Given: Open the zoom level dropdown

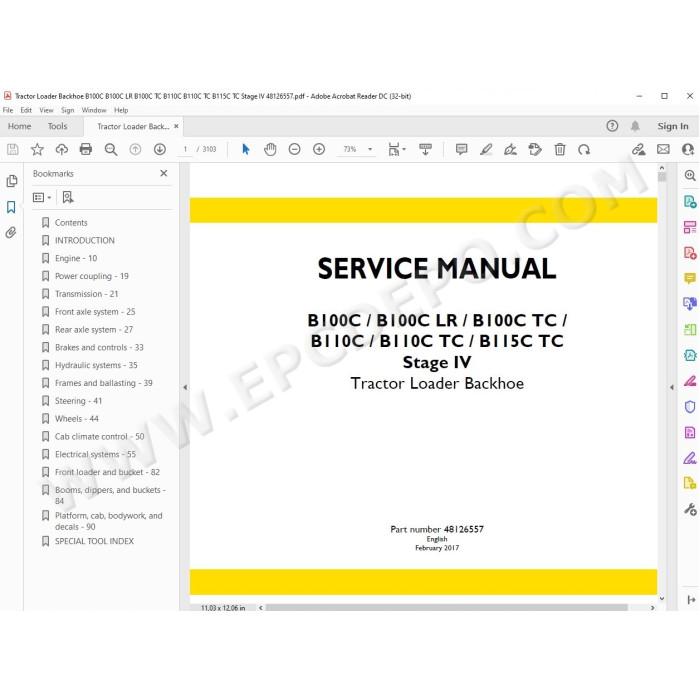Looking at the screenshot, I should click(370, 149).
